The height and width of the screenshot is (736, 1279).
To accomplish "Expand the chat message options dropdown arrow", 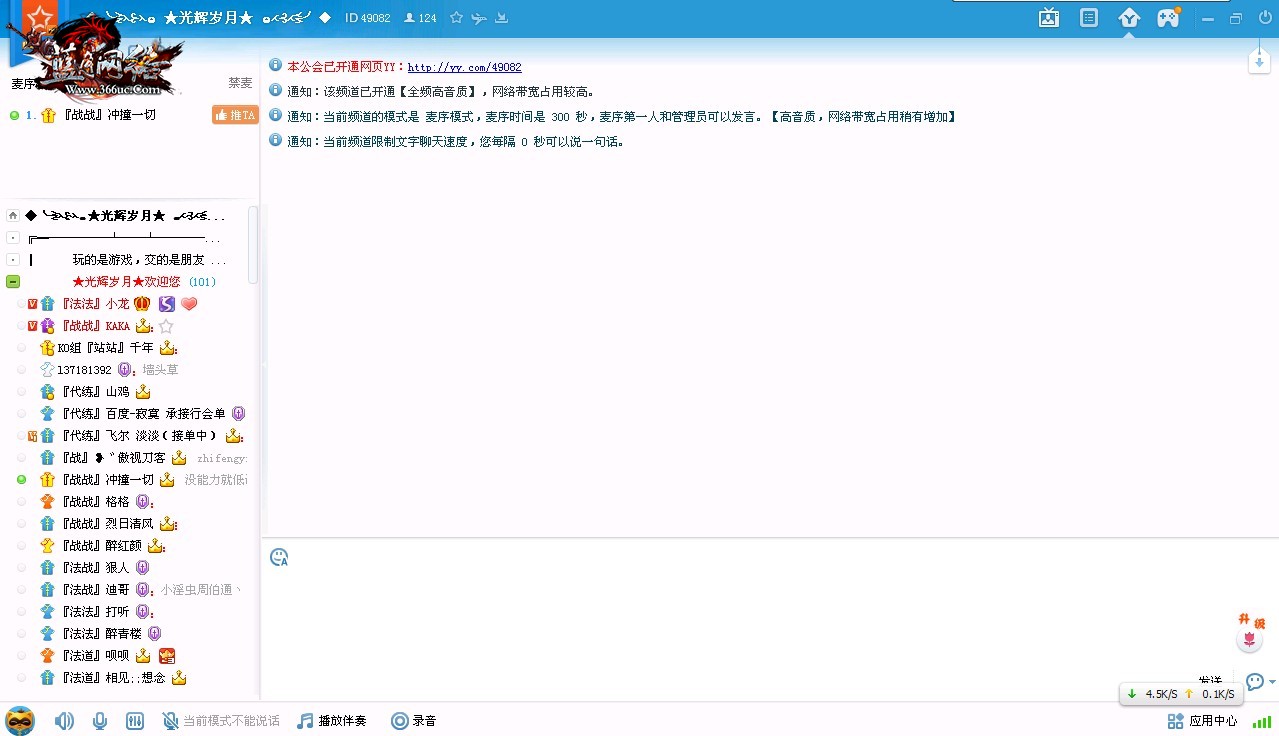I will [x=1272, y=682].
